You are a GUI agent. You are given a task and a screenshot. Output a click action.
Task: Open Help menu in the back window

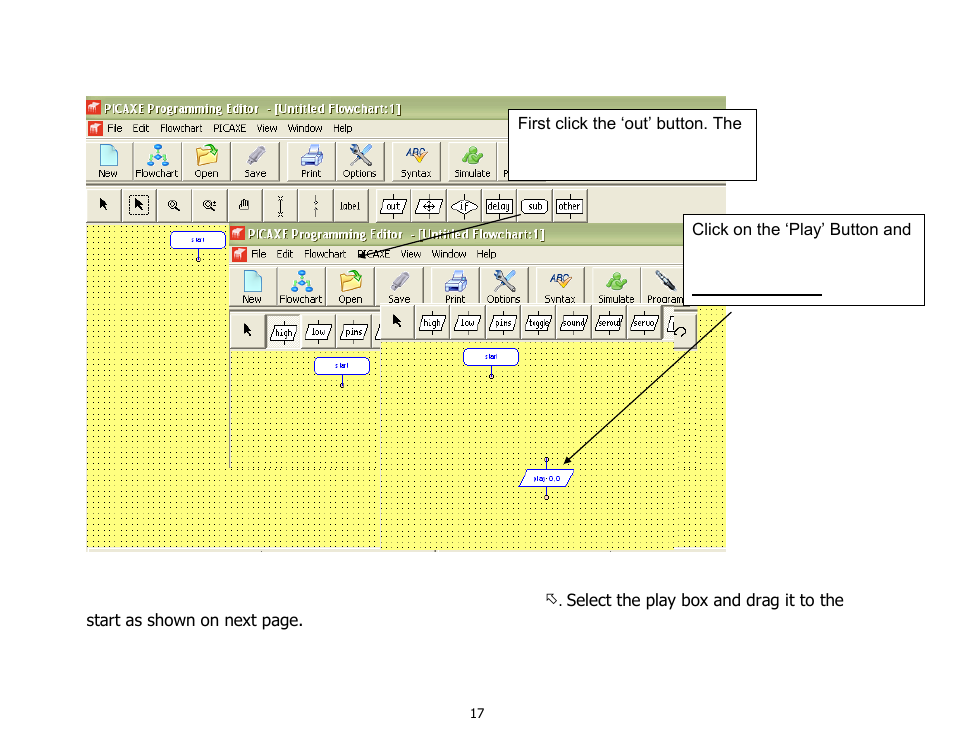click(343, 128)
